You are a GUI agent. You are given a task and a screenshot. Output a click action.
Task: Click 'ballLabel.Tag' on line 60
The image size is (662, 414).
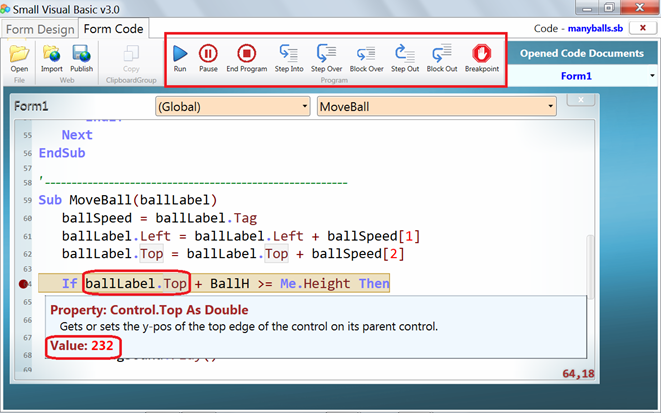point(206,218)
